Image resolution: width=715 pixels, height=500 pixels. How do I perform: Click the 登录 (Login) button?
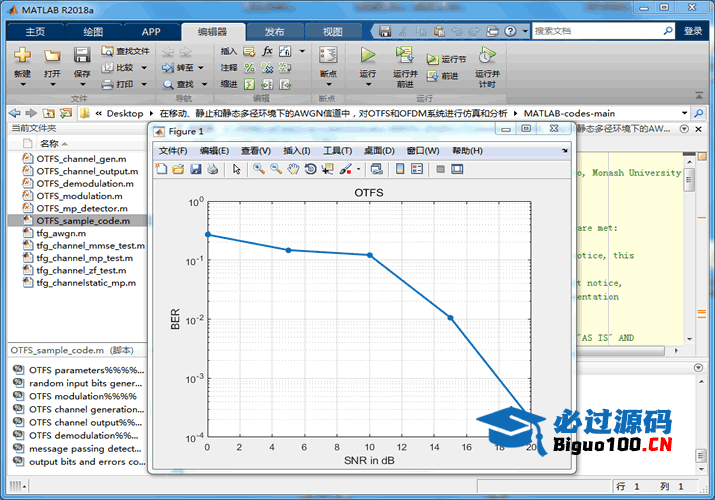tap(693, 31)
